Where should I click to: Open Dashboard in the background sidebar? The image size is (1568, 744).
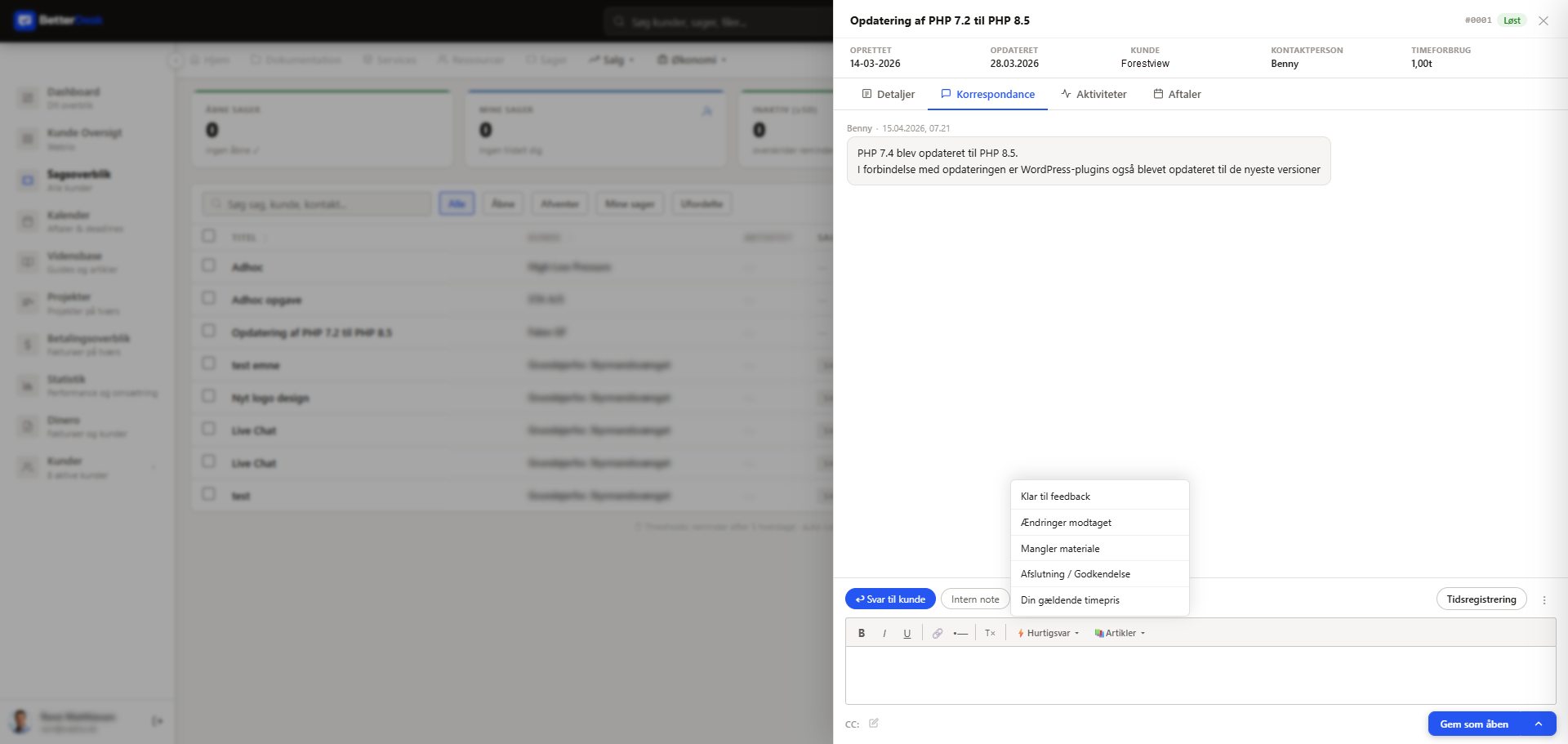[87, 98]
